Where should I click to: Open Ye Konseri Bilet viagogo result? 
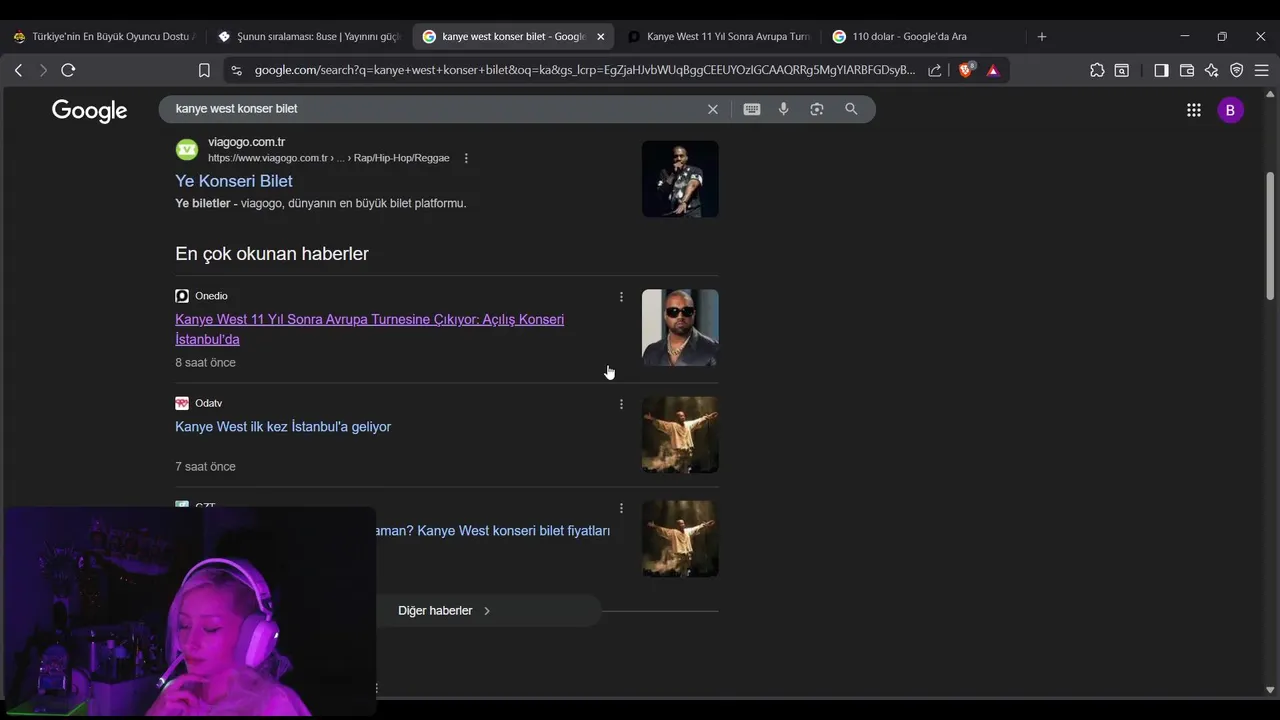[234, 181]
